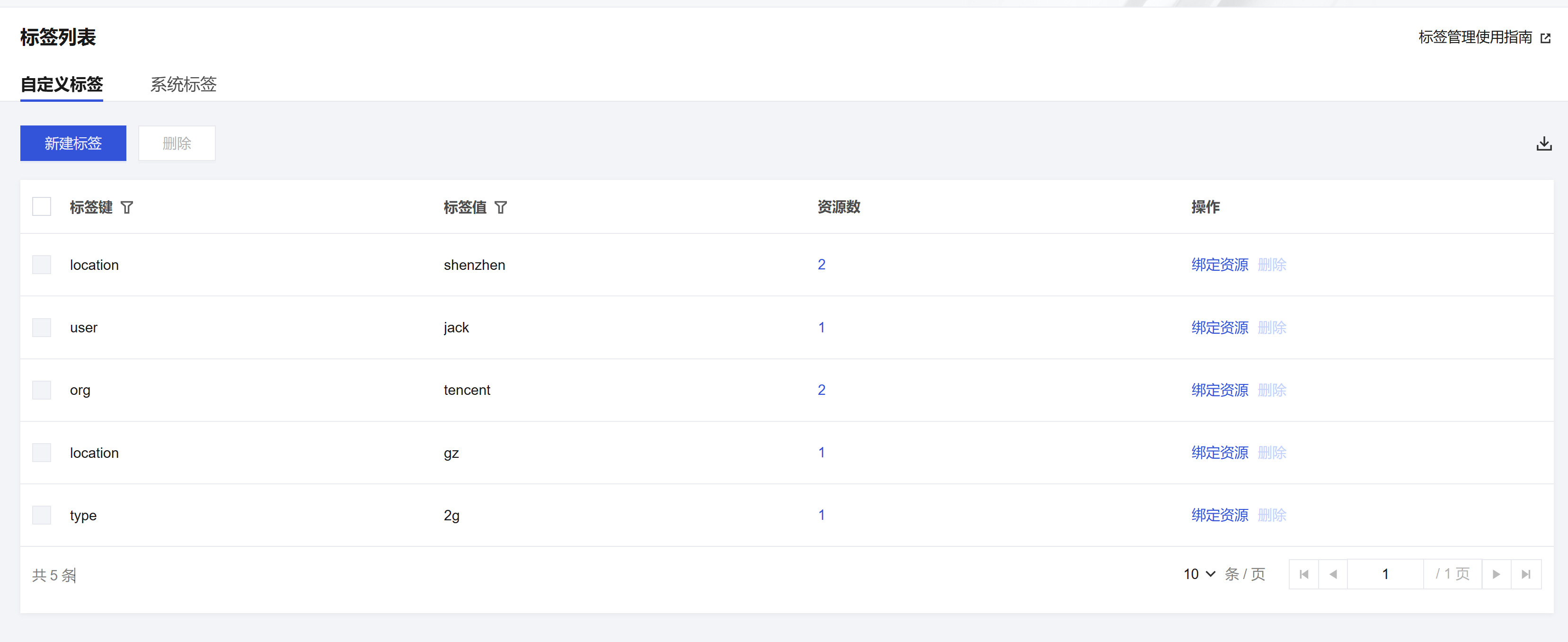Go to first page arrow icon
Viewport: 1568px width, 642px height.
tap(1303, 574)
